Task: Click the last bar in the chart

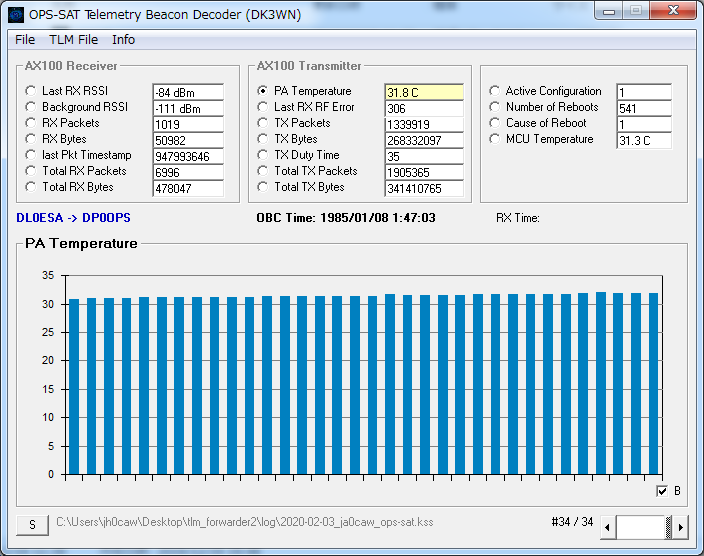Action: coord(653,384)
